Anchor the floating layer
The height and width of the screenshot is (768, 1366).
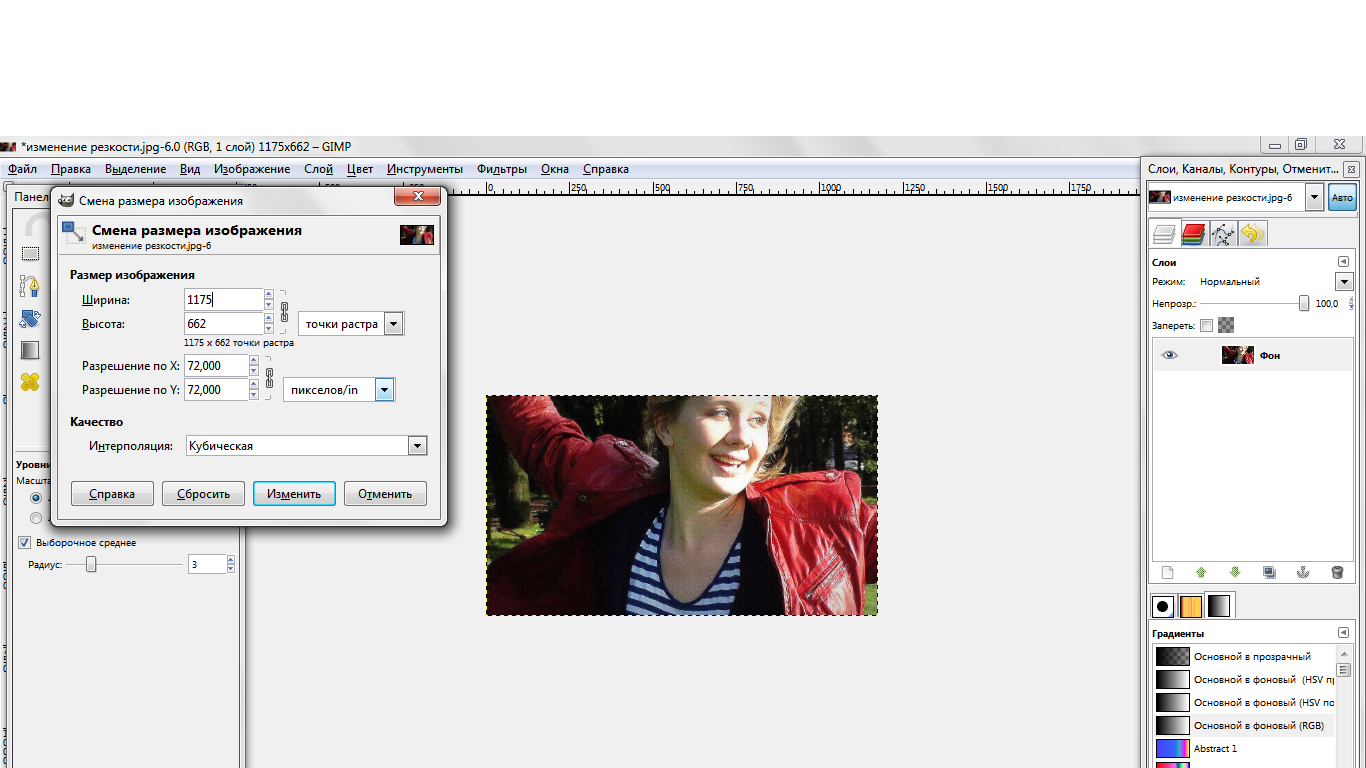[x=1303, y=573]
